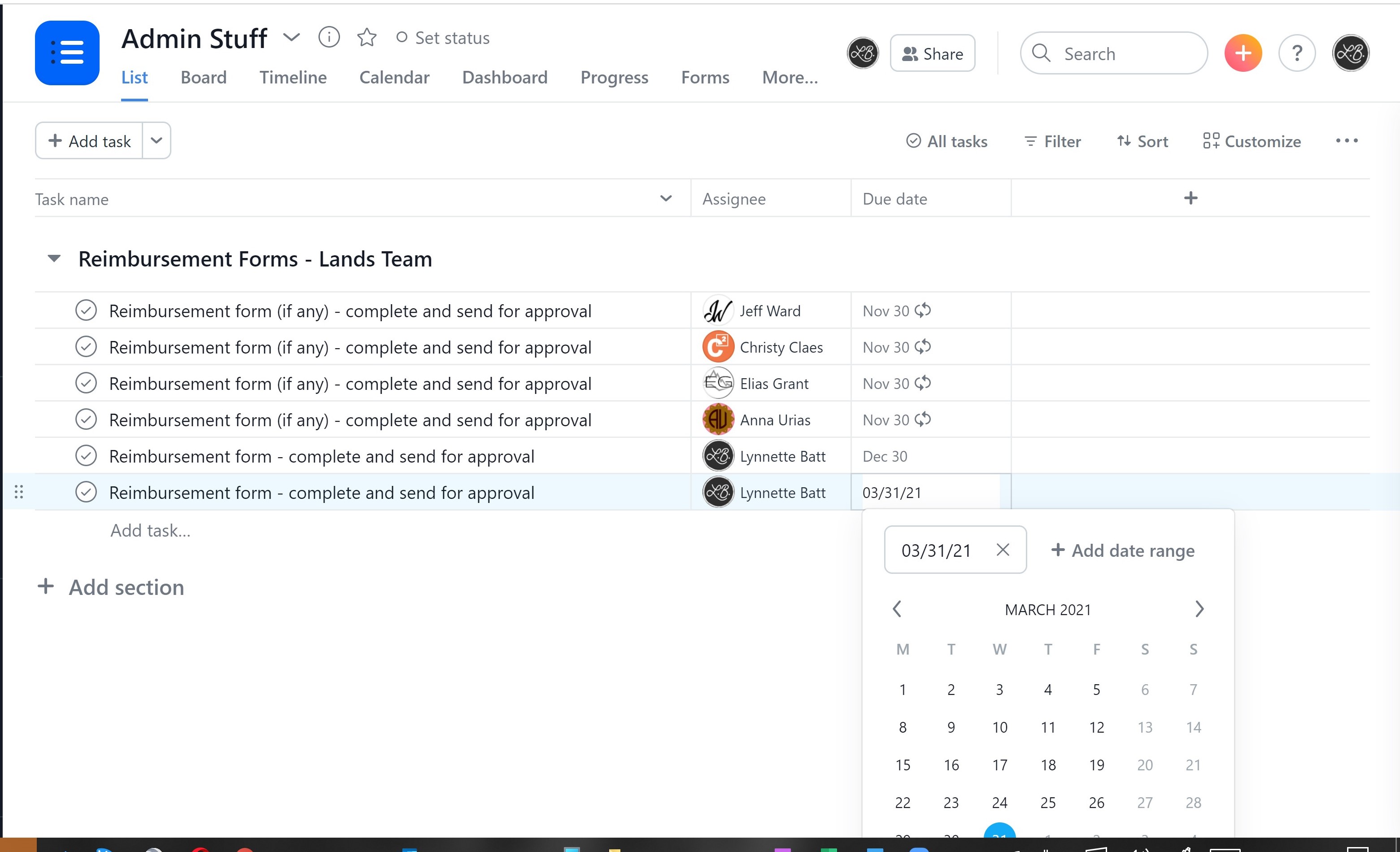Click the drag handle on the highlighted task row
The width and height of the screenshot is (1400, 852).
(x=19, y=492)
